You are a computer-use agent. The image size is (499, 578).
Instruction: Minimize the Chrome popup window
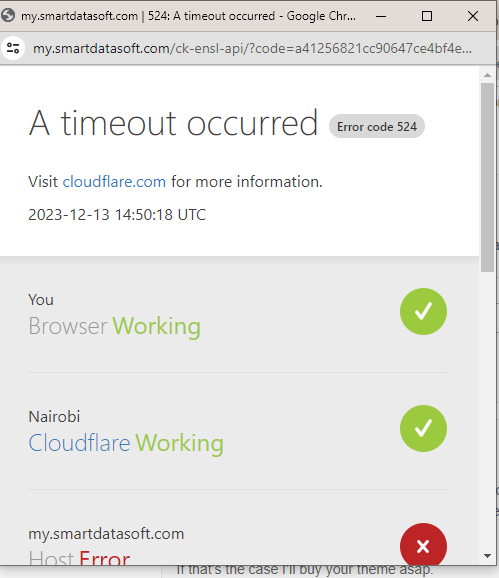coord(381,16)
